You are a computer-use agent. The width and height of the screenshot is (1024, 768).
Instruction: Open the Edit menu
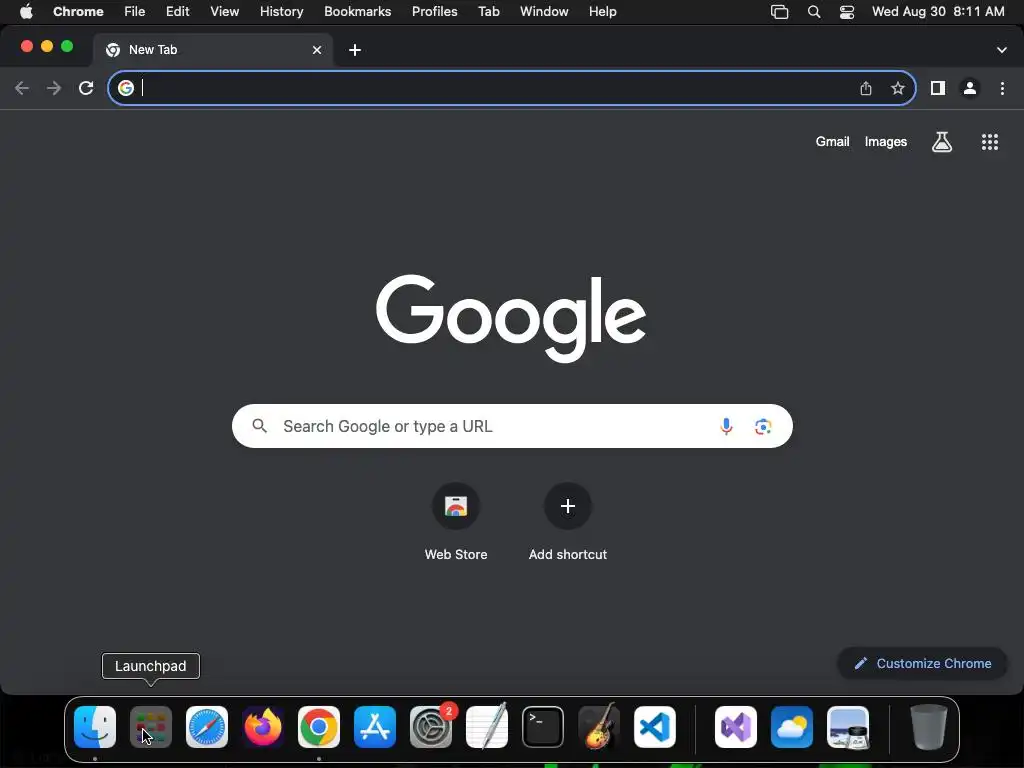(x=178, y=12)
